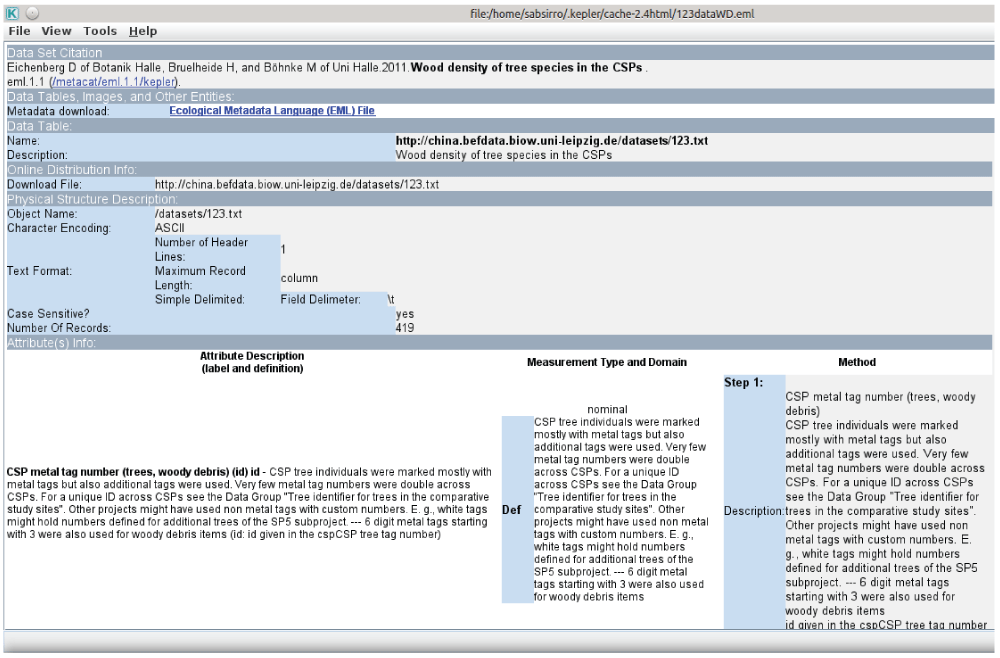1000x658 pixels.
Task: Click the Text Format label
Action: [40, 272]
